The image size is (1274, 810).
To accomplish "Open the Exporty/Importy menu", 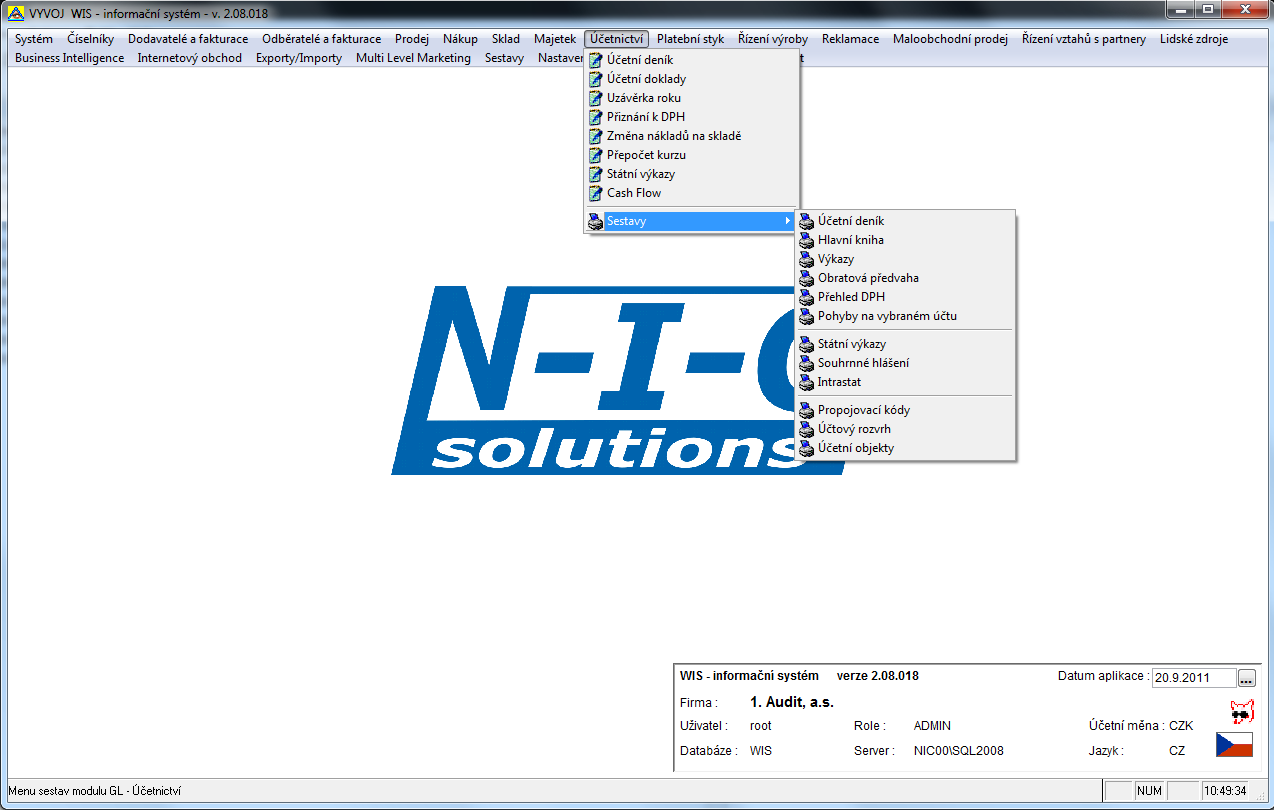I will (299, 58).
